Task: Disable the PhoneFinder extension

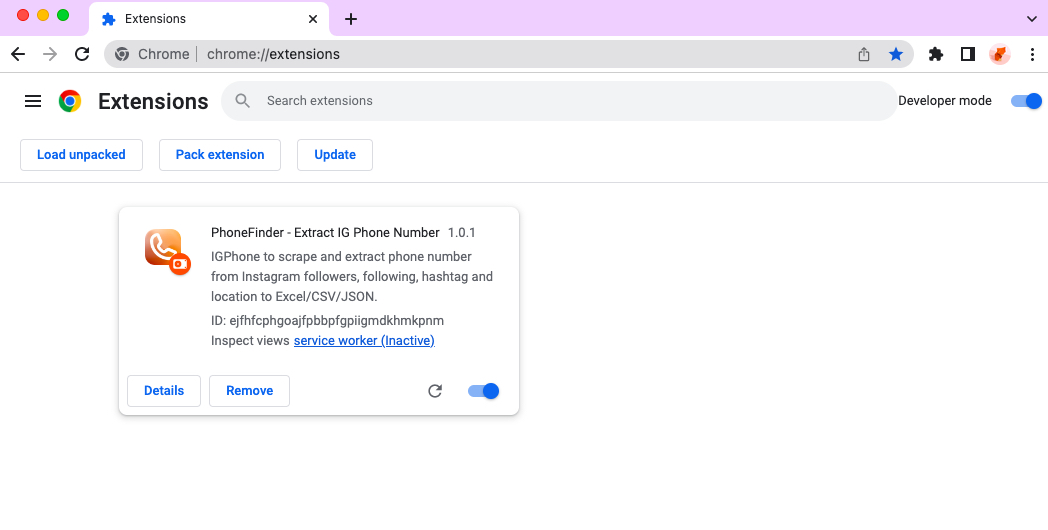Action: [x=483, y=391]
